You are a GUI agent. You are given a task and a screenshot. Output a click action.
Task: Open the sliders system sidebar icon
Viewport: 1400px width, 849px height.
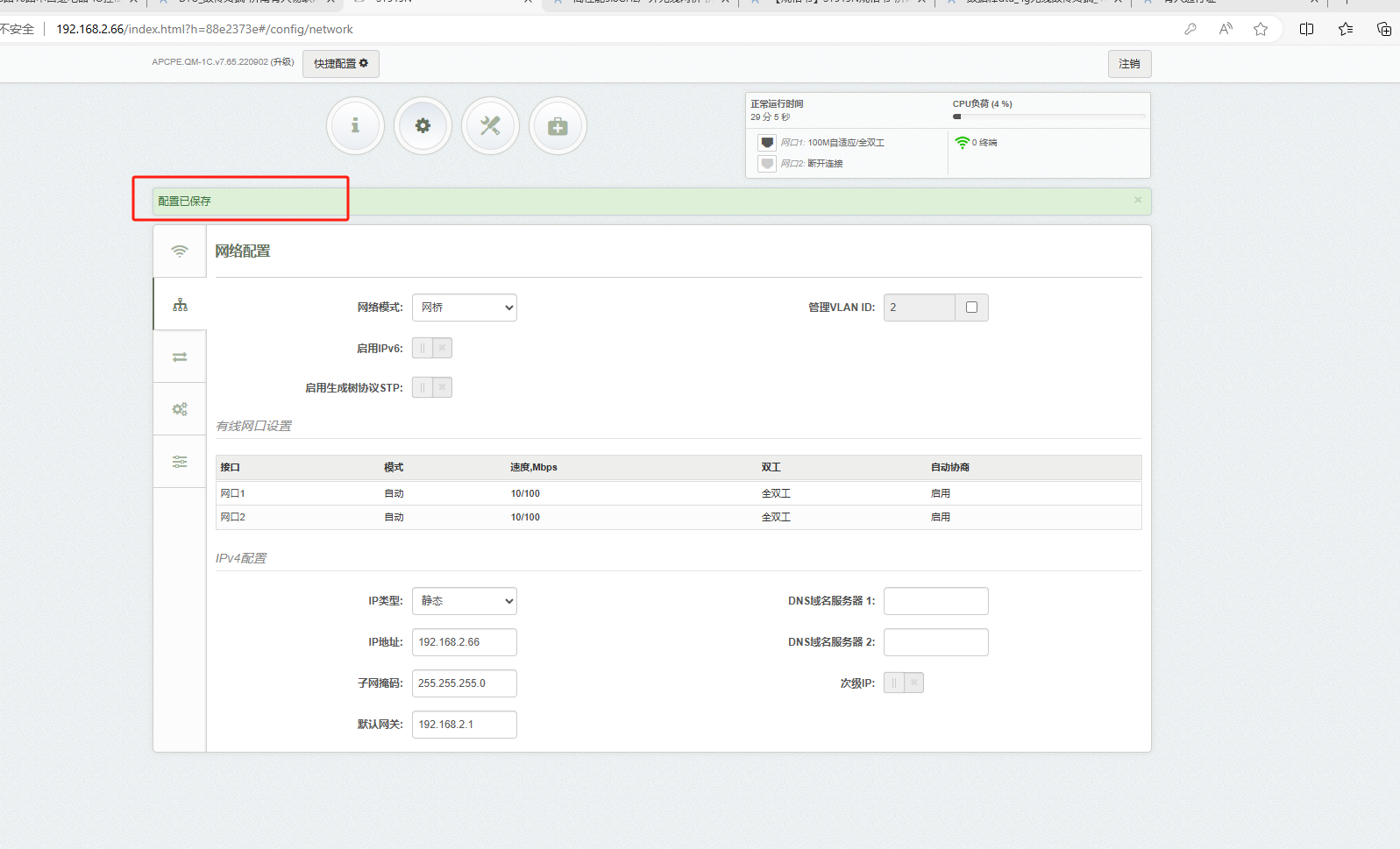180,462
